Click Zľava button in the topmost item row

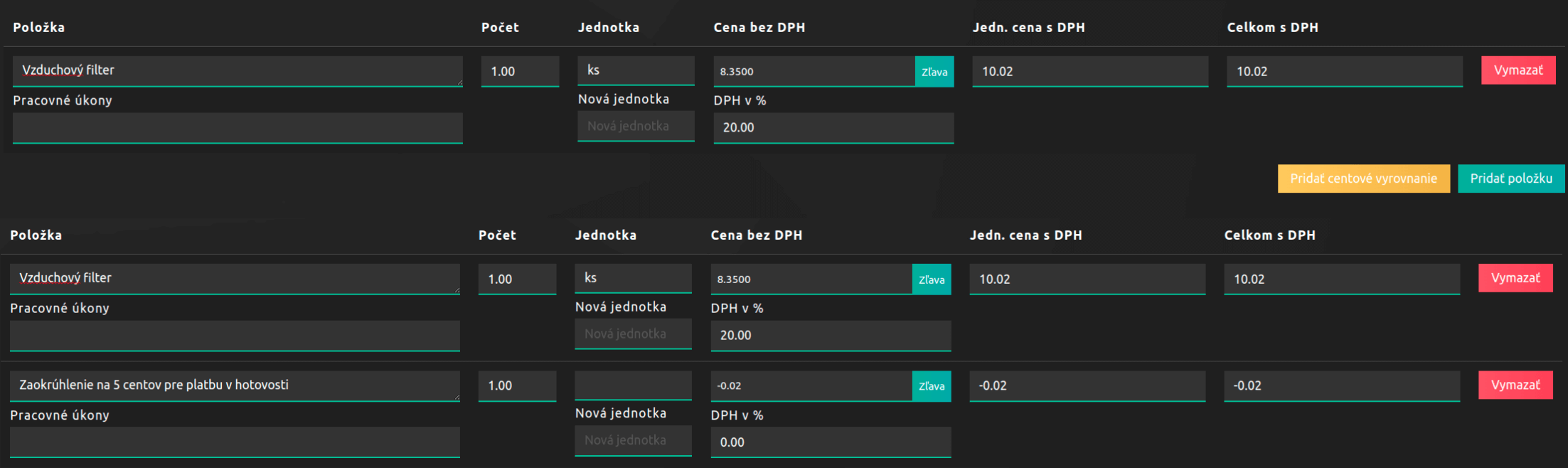(934, 72)
